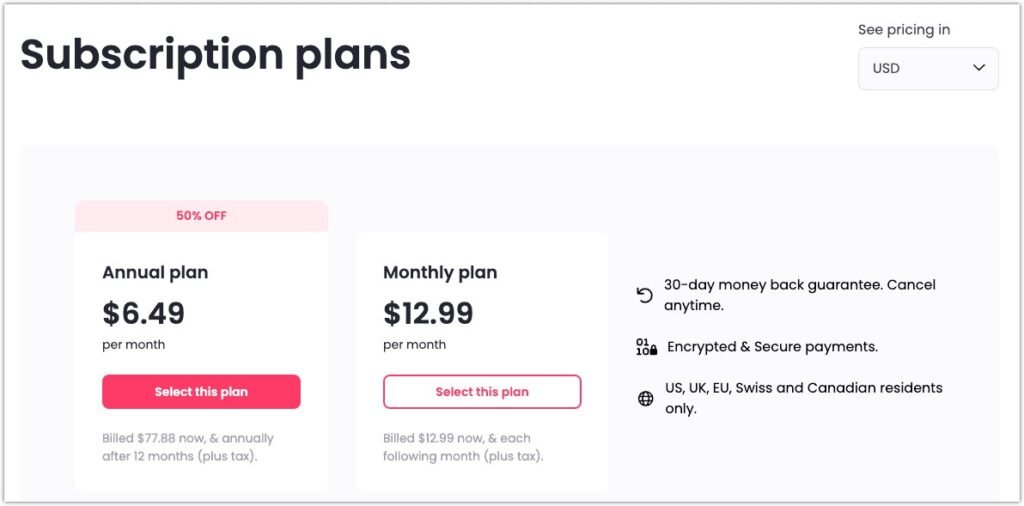This screenshot has height=506, width=1024.
Task: Select the Annual plan button
Action: tap(201, 392)
